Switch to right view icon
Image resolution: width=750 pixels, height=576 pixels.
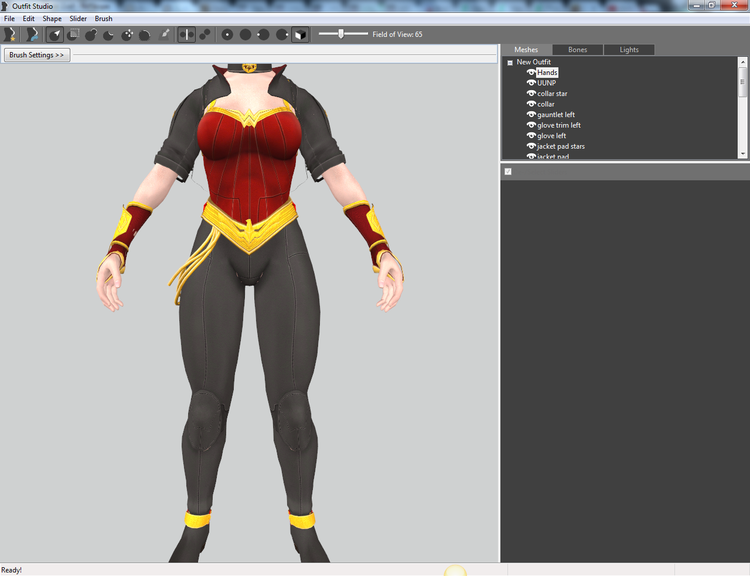click(x=282, y=34)
